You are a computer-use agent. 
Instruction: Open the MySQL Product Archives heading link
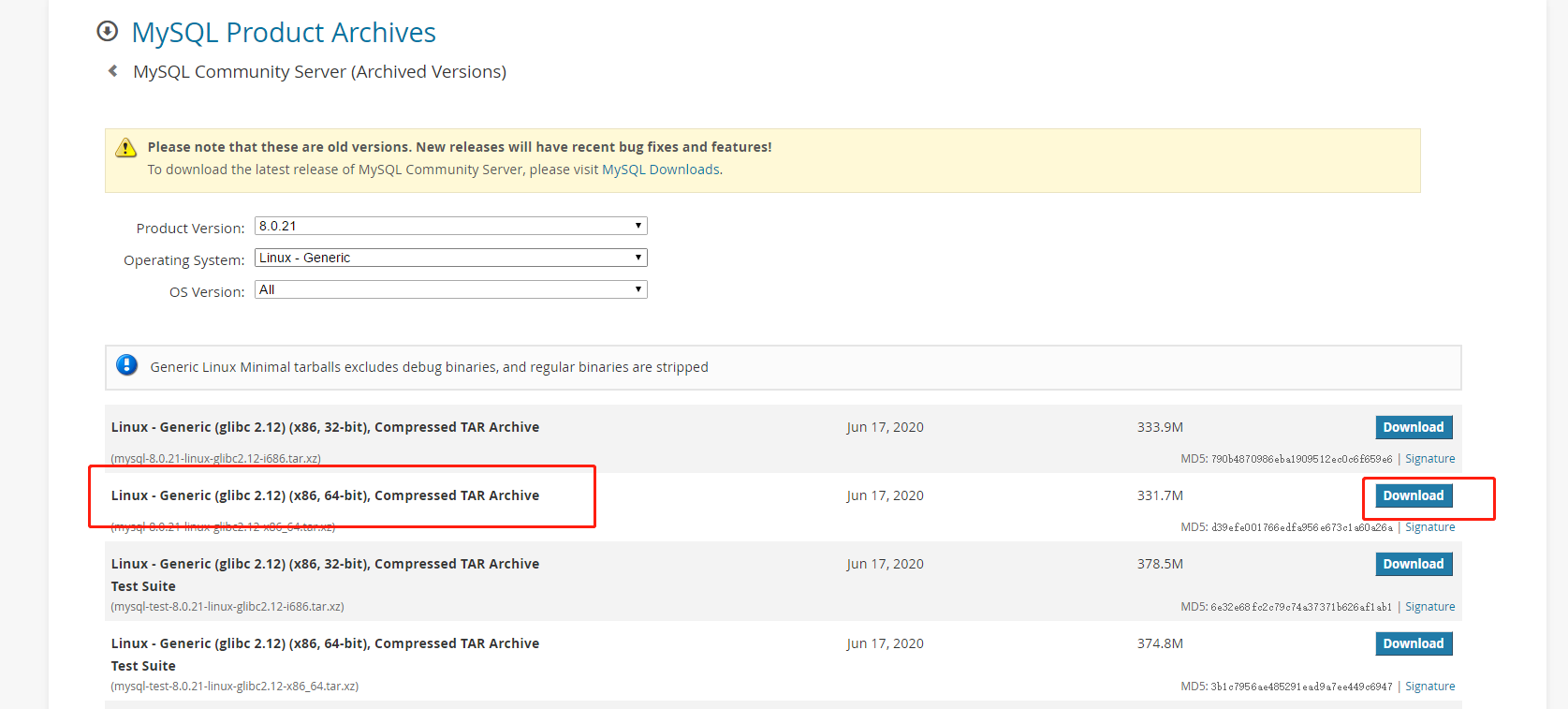284,33
